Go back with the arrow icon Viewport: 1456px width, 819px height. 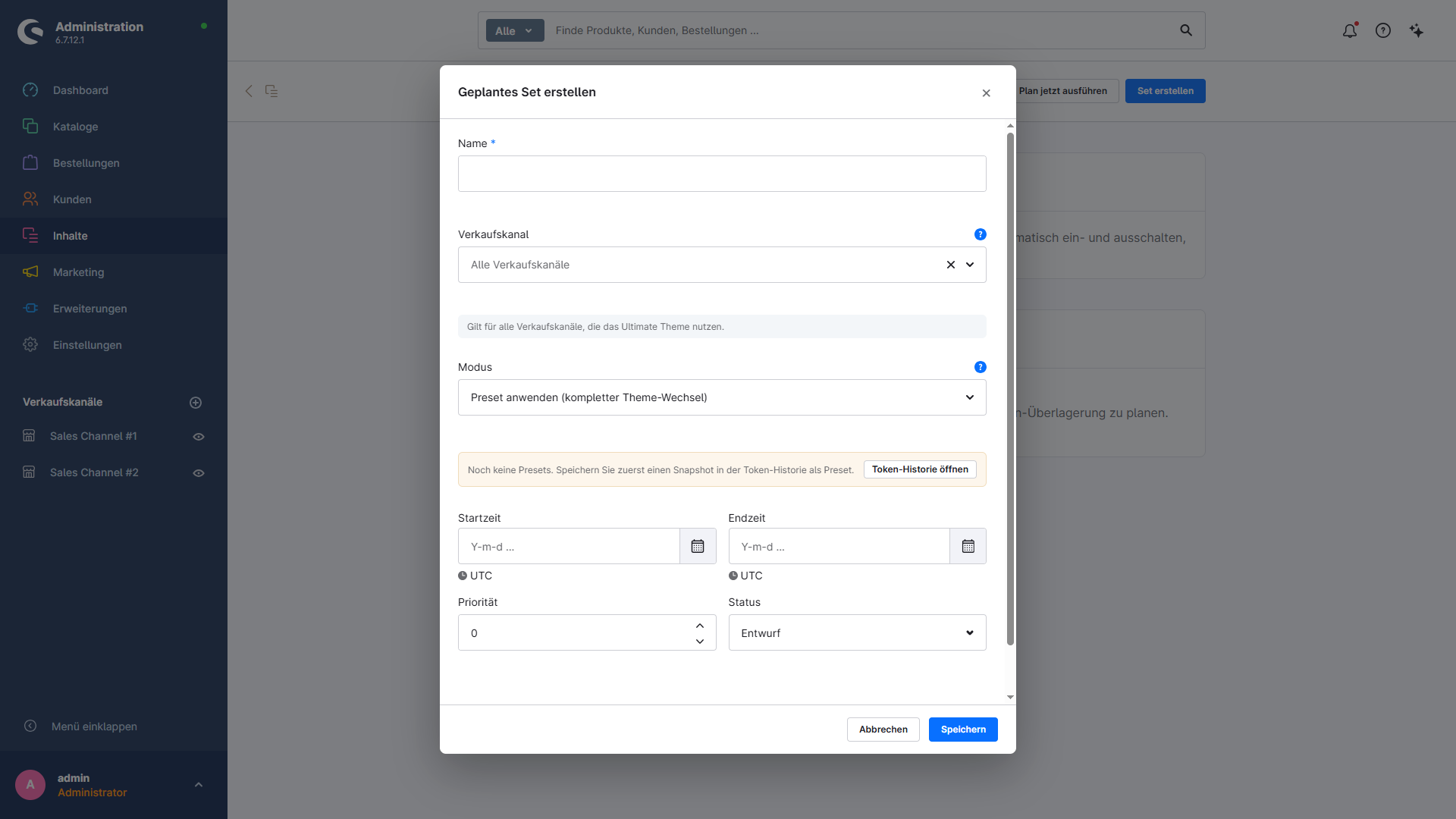tap(249, 91)
